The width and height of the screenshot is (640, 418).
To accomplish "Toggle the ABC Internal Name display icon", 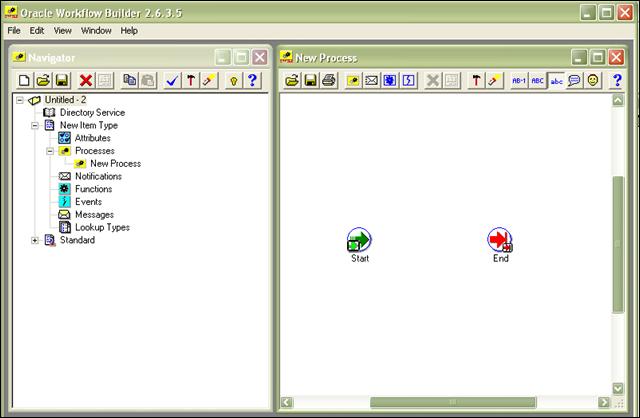I will (x=538, y=80).
